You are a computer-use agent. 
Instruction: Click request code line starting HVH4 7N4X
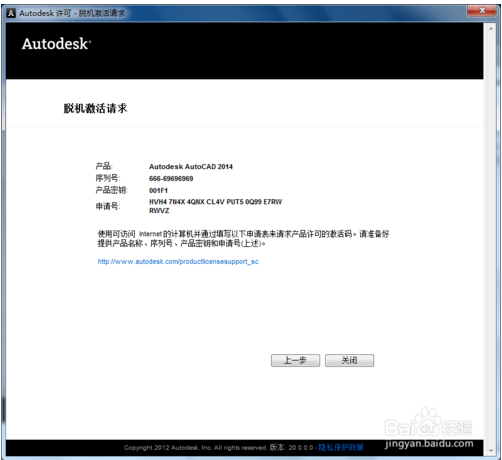point(215,202)
